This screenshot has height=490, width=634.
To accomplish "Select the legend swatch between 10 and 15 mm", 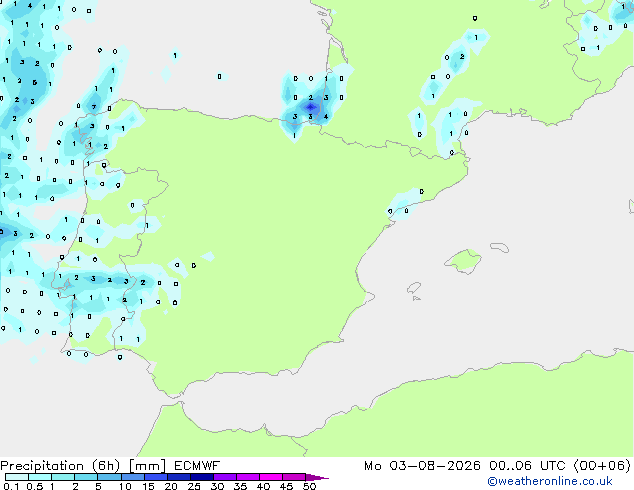I will (133, 477).
